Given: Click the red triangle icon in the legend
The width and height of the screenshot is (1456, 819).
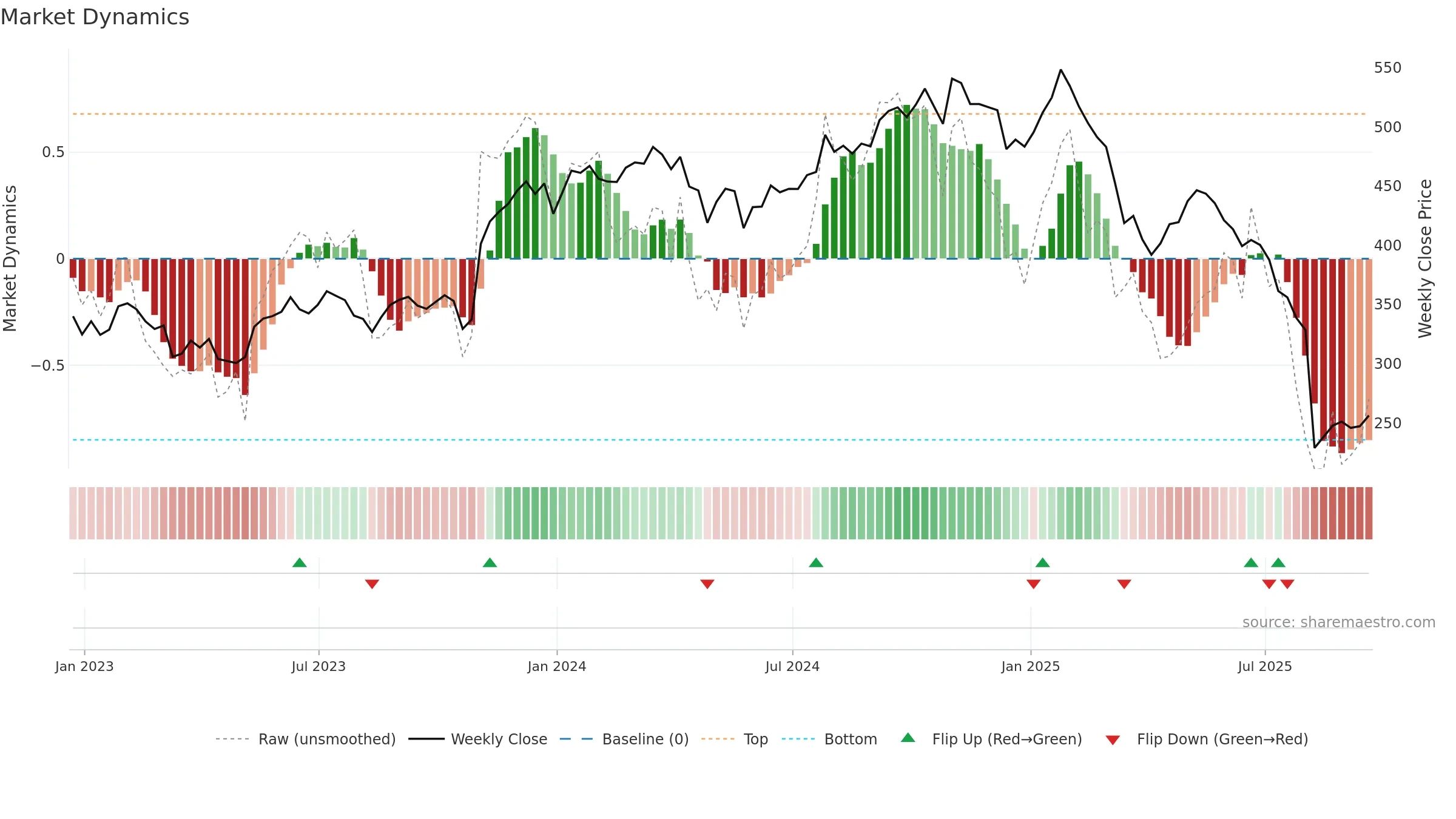Looking at the screenshot, I should pyautogui.click(x=1113, y=740).
